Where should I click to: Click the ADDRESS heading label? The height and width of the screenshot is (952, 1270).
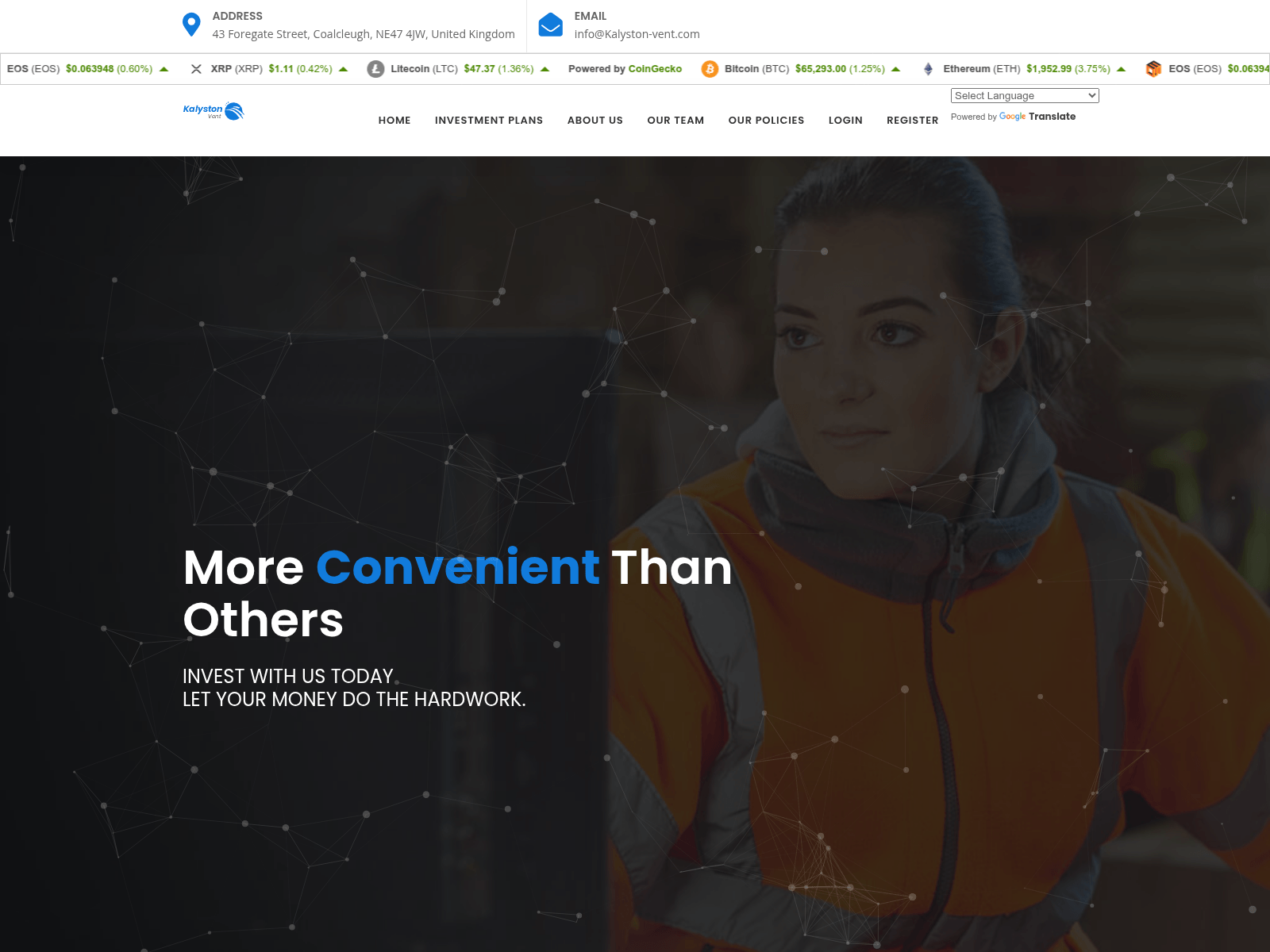(237, 16)
